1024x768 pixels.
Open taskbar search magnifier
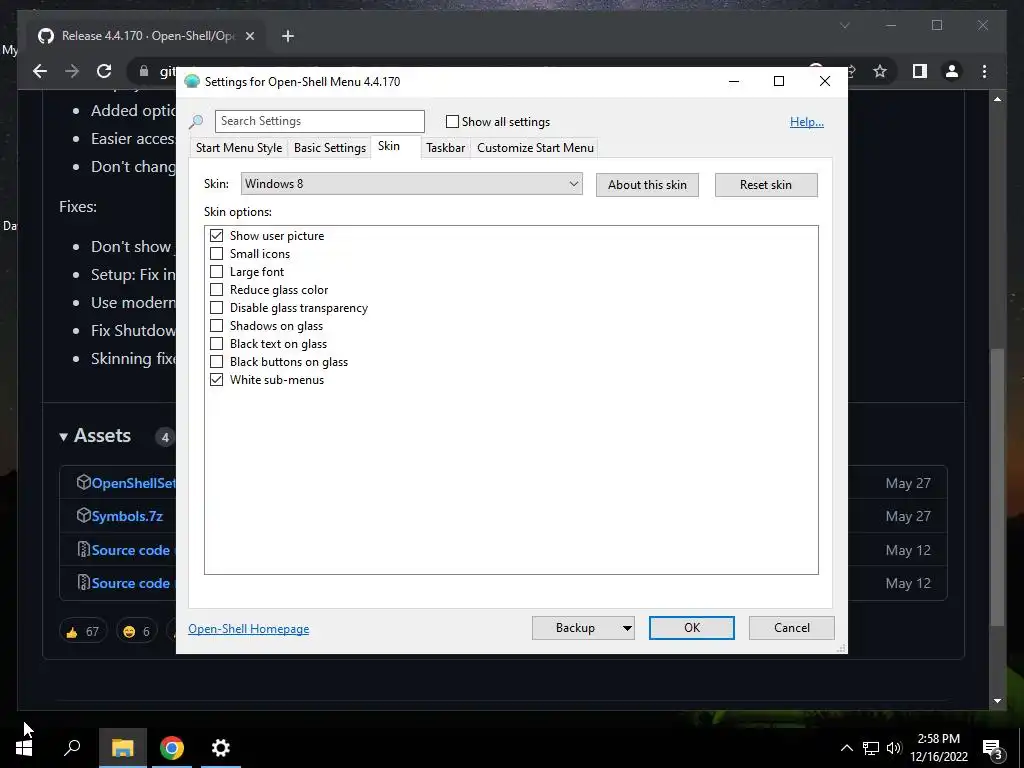72,748
